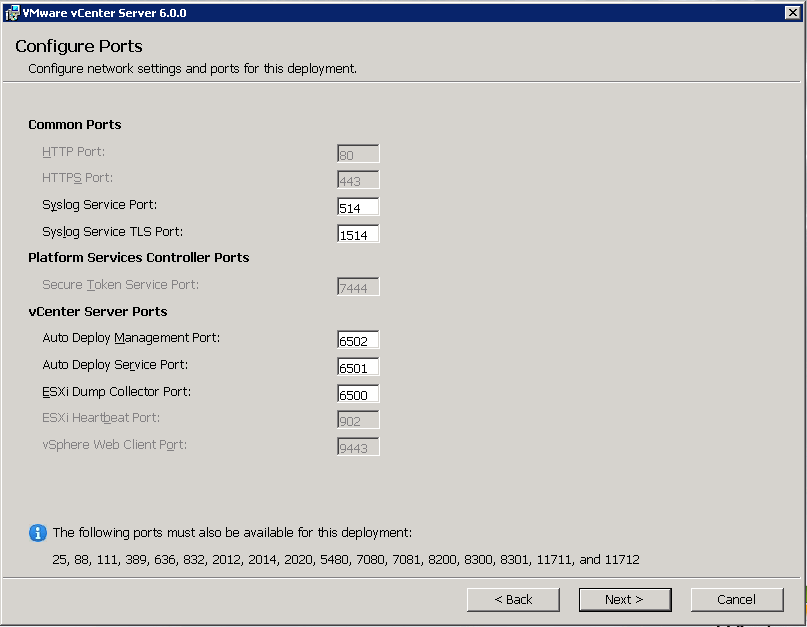Viewport: 807px width, 627px height.
Task: Select the Syslog Service TLS Port field
Action: (x=358, y=234)
